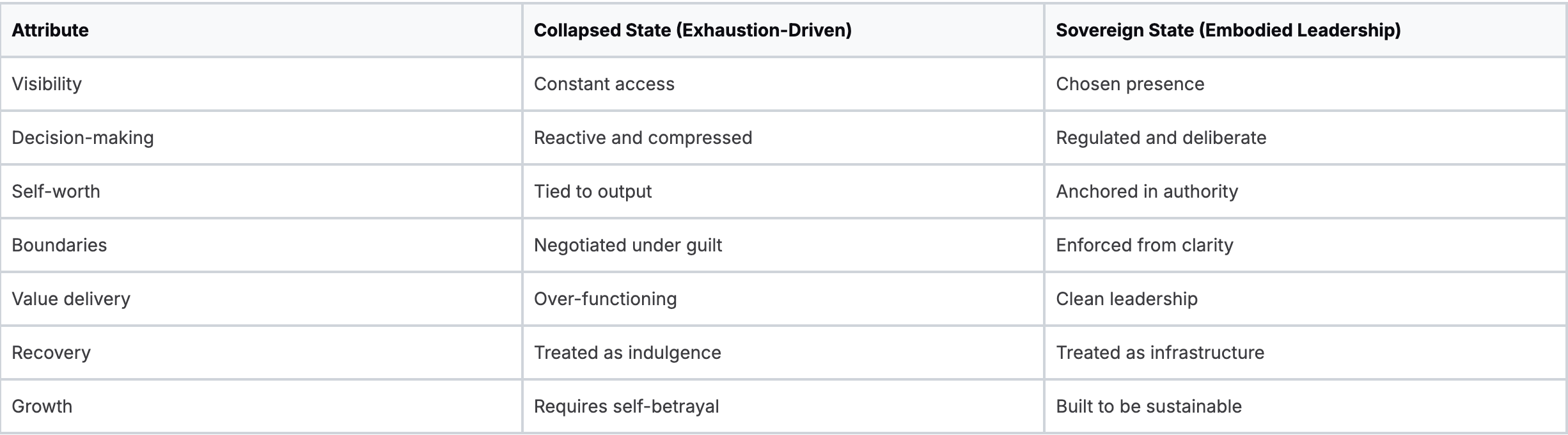Select the Self-worth row label
This screenshot has height=435, width=1568.
tap(56, 191)
